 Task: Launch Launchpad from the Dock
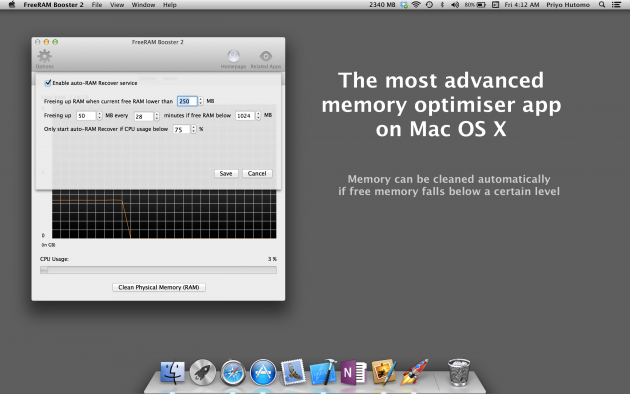(x=202, y=372)
